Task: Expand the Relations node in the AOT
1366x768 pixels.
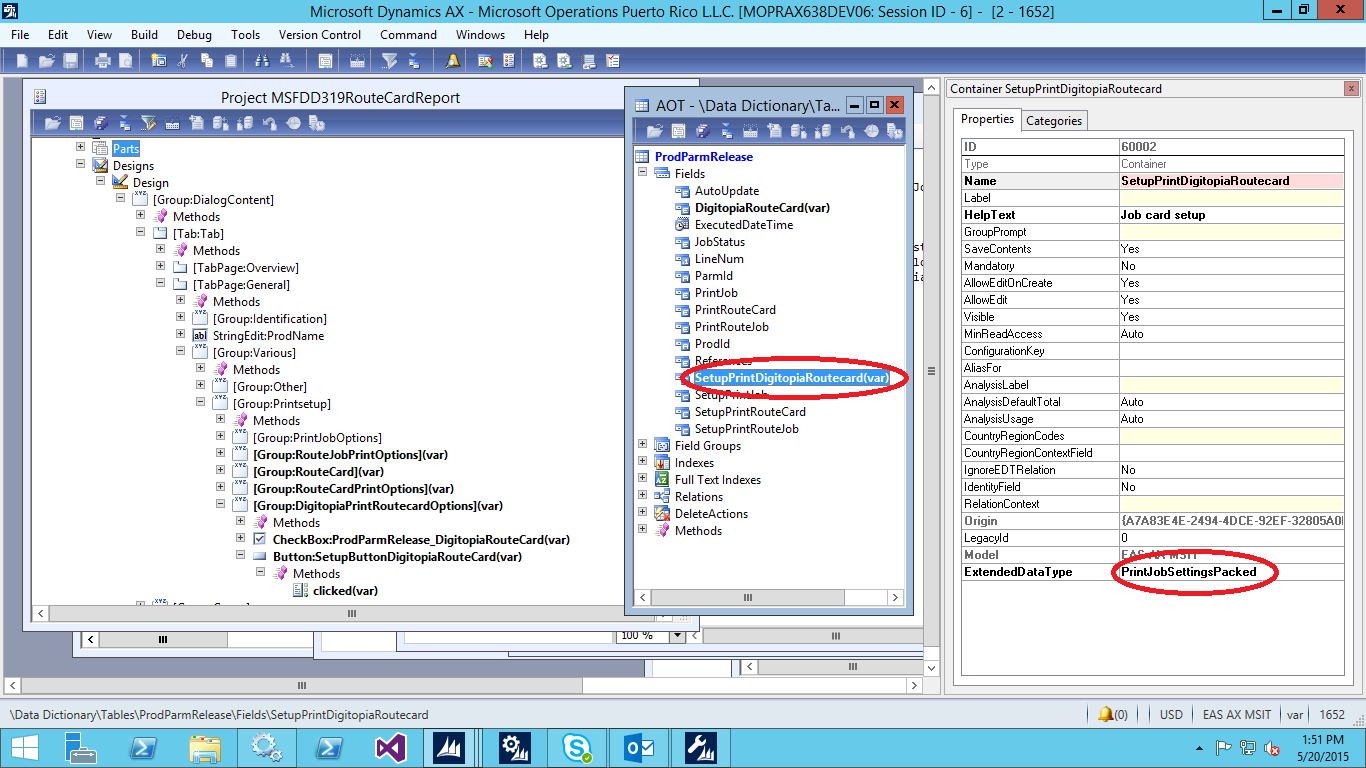Action: coord(644,496)
